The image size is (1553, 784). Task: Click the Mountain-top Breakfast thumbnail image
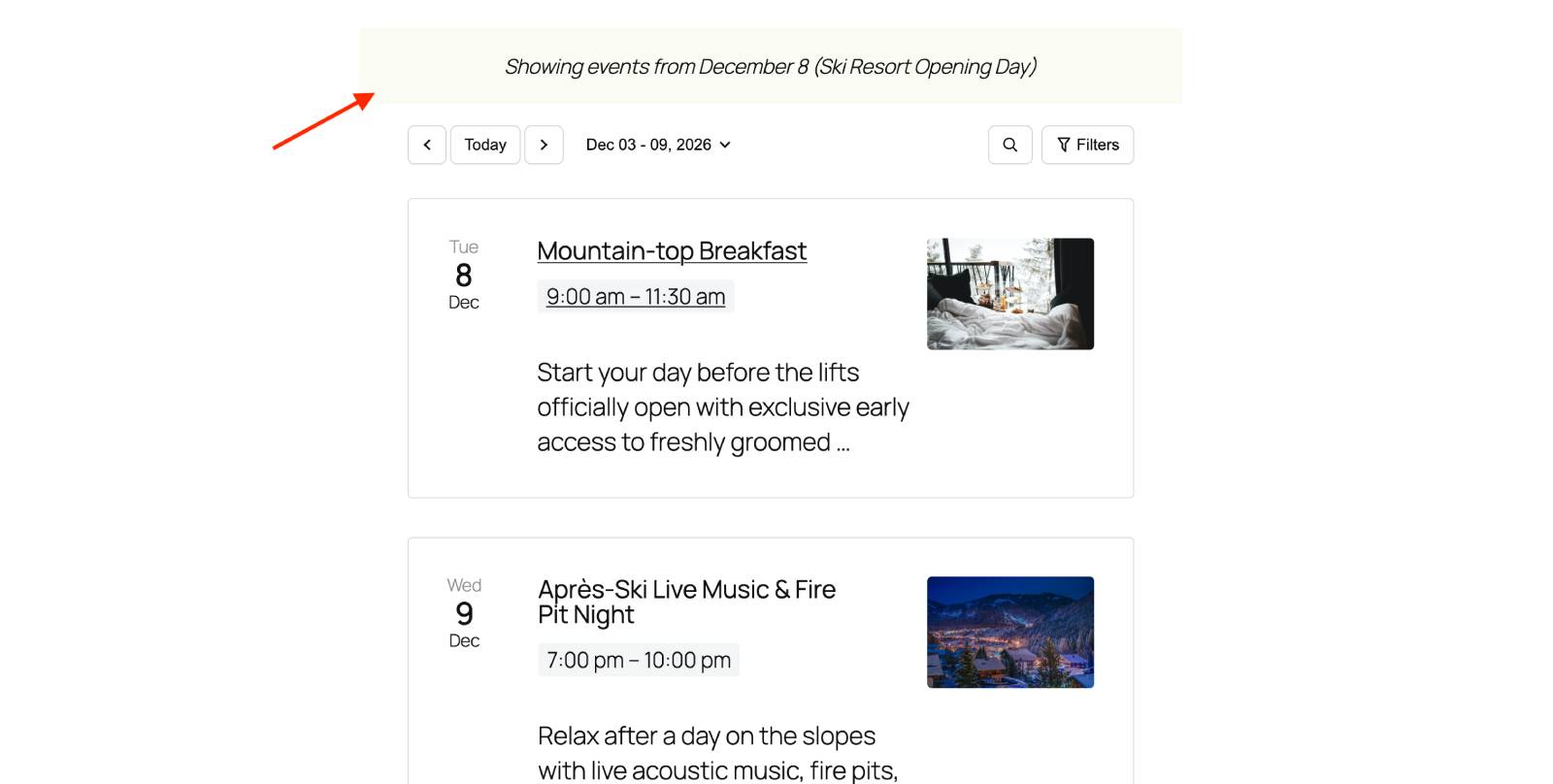pos(1009,294)
